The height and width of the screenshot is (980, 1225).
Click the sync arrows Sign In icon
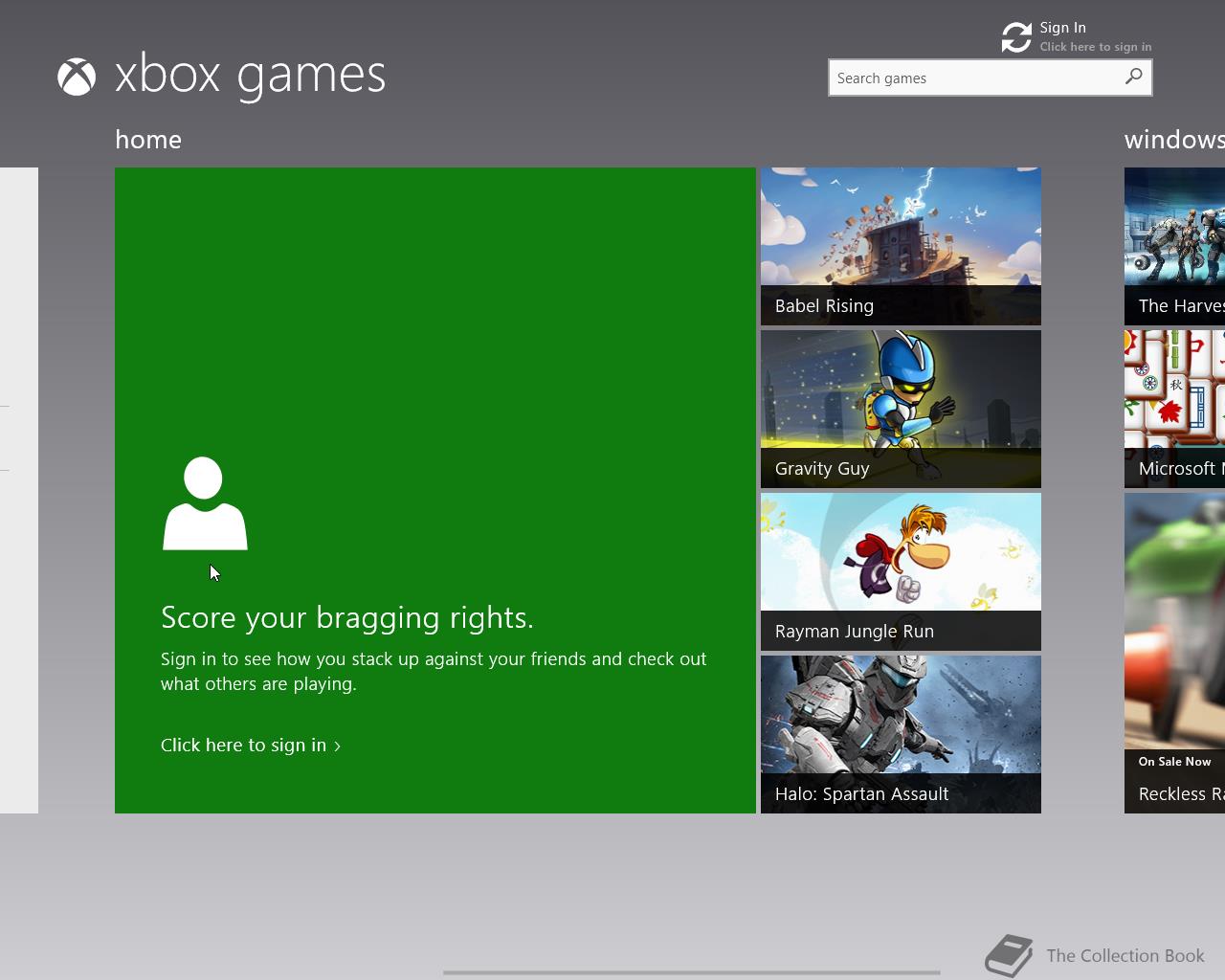[x=1016, y=37]
